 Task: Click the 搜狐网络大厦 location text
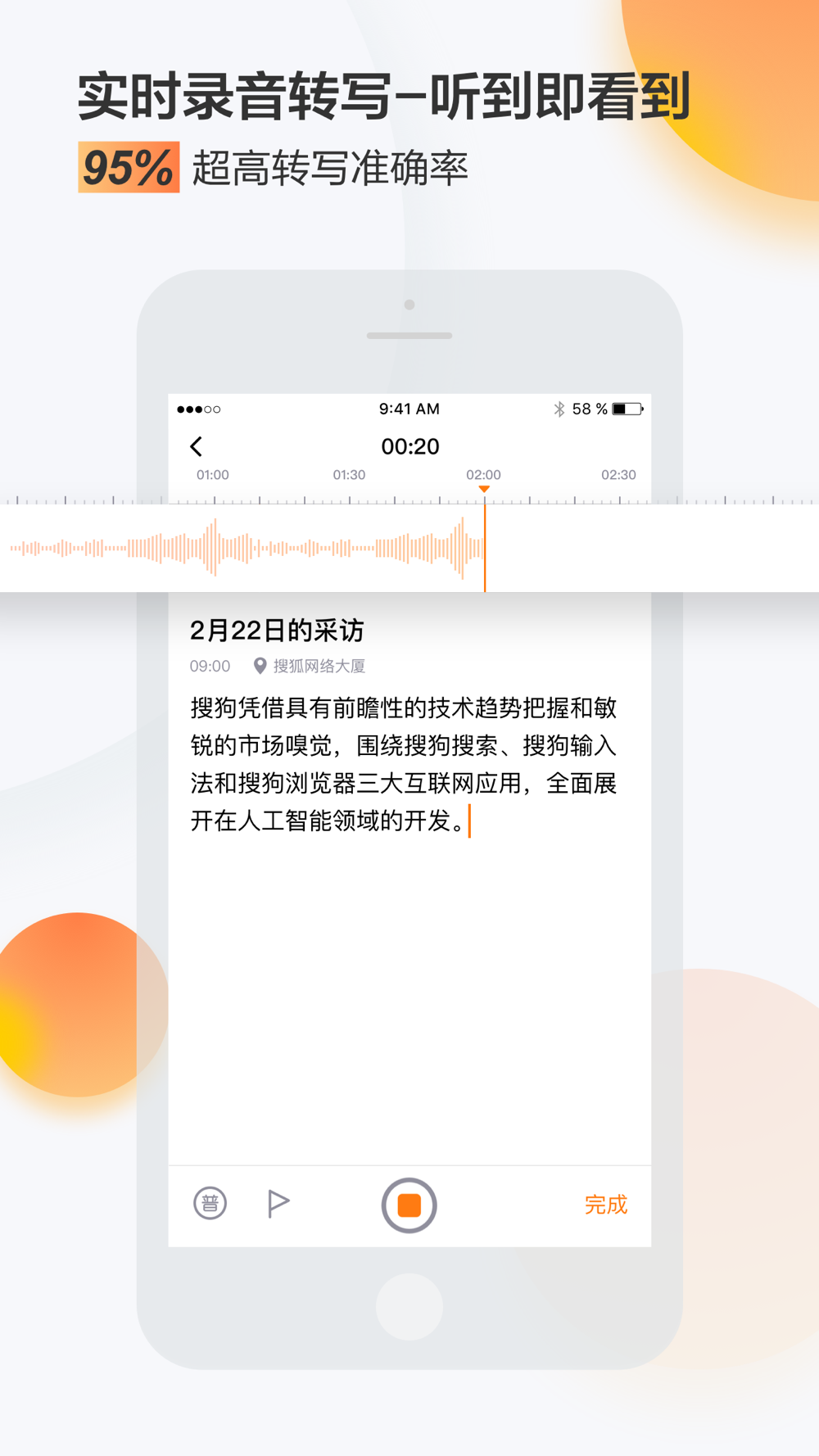click(x=319, y=667)
